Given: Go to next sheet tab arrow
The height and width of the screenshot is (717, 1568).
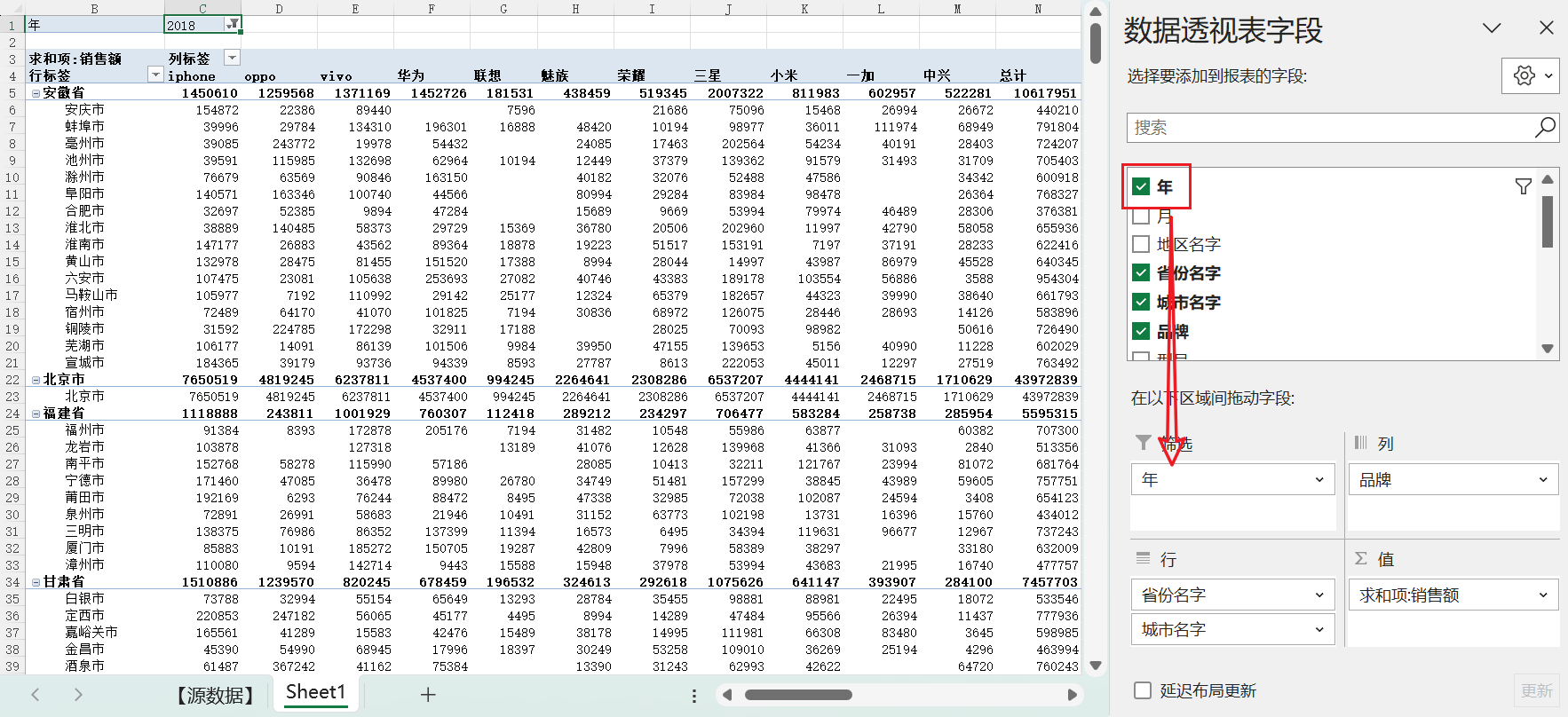Looking at the screenshot, I should pos(78,695).
